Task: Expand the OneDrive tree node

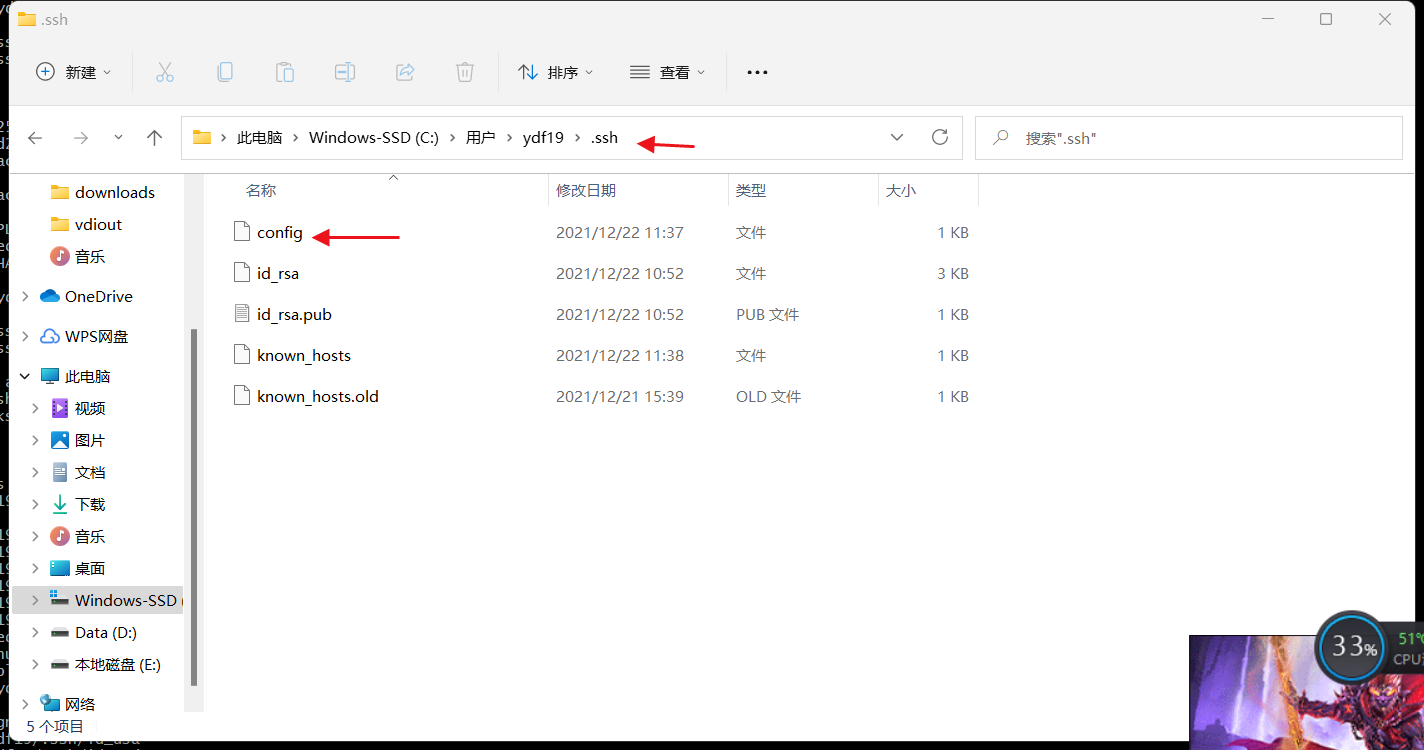Action: click(24, 296)
